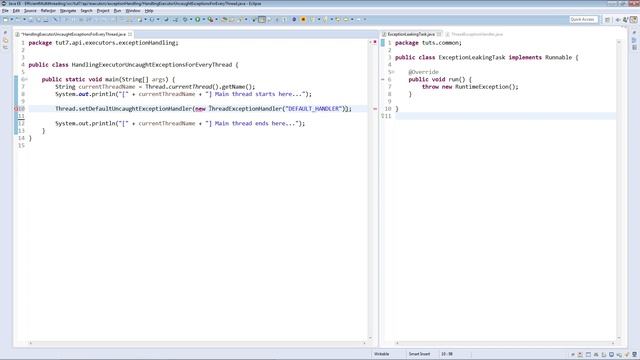This screenshot has width=640, height=360.
Task: Open the Run menu
Action: [x=117, y=11]
